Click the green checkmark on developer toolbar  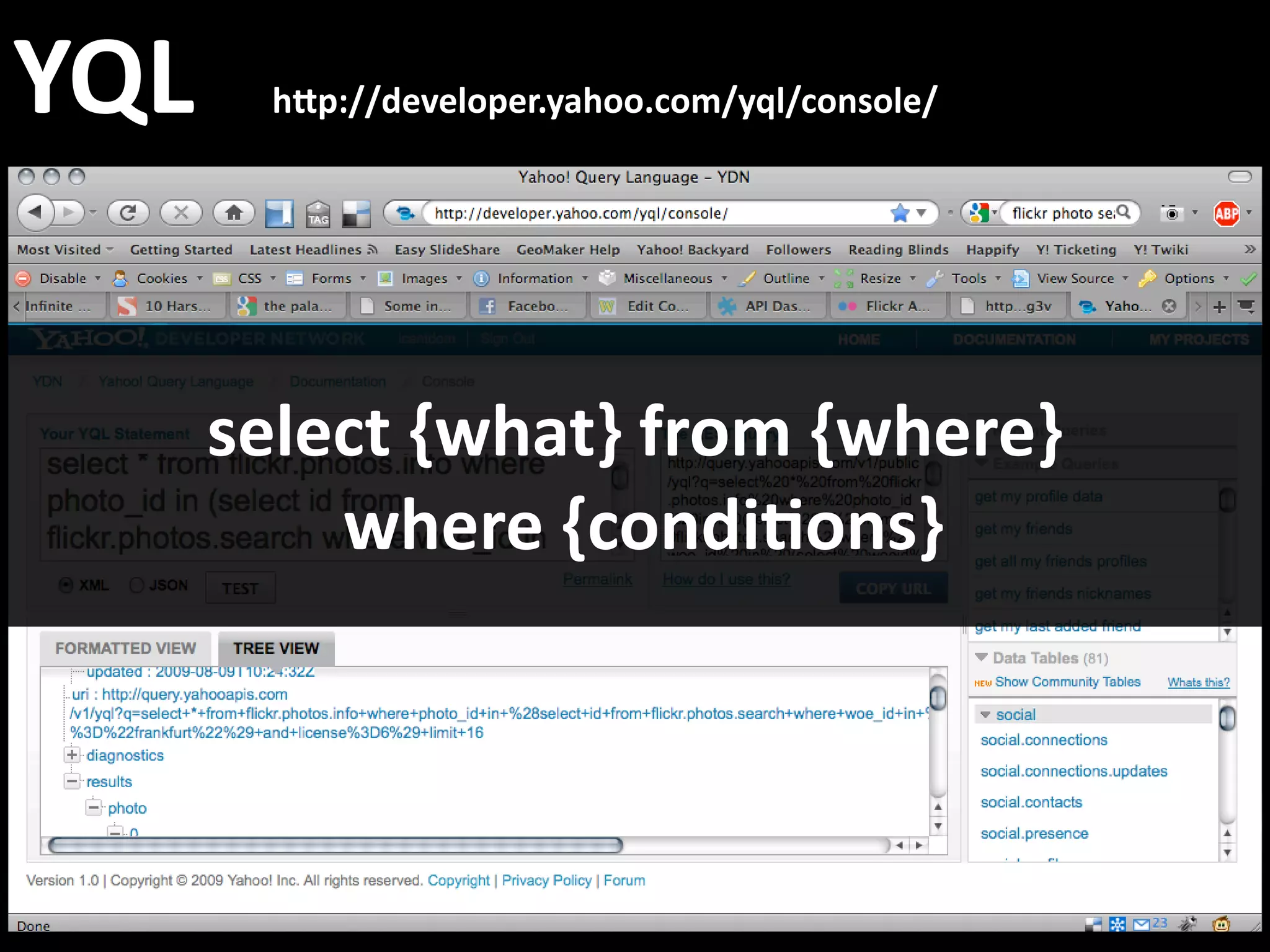coord(1248,279)
